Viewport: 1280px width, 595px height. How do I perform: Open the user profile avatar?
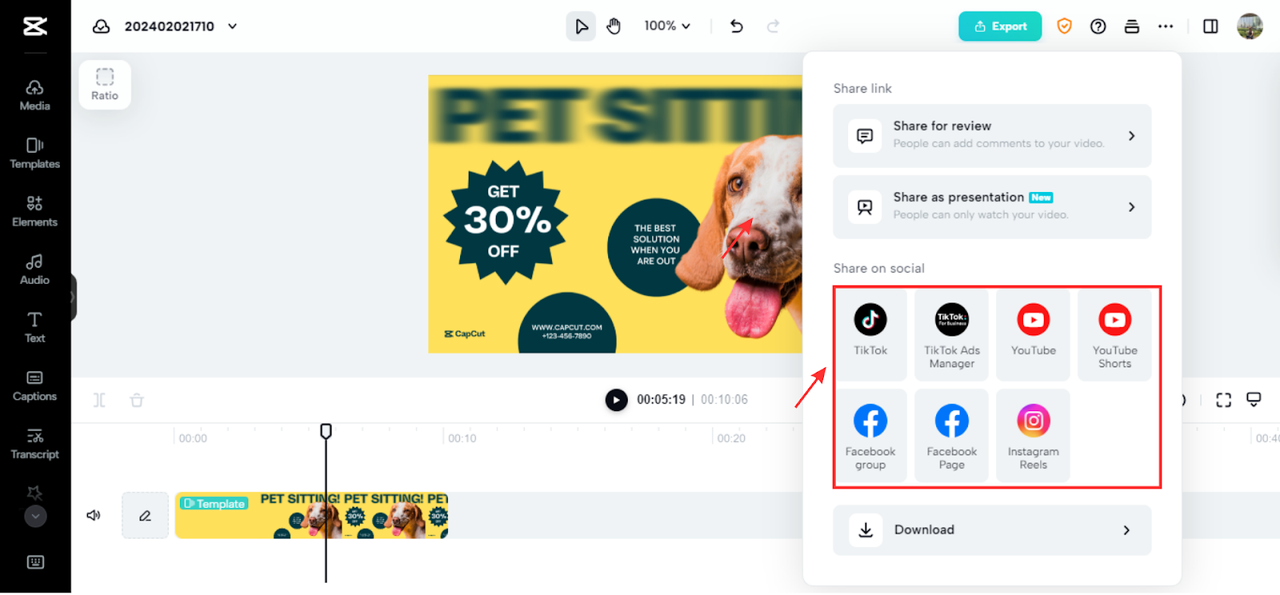click(x=1250, y=26)
